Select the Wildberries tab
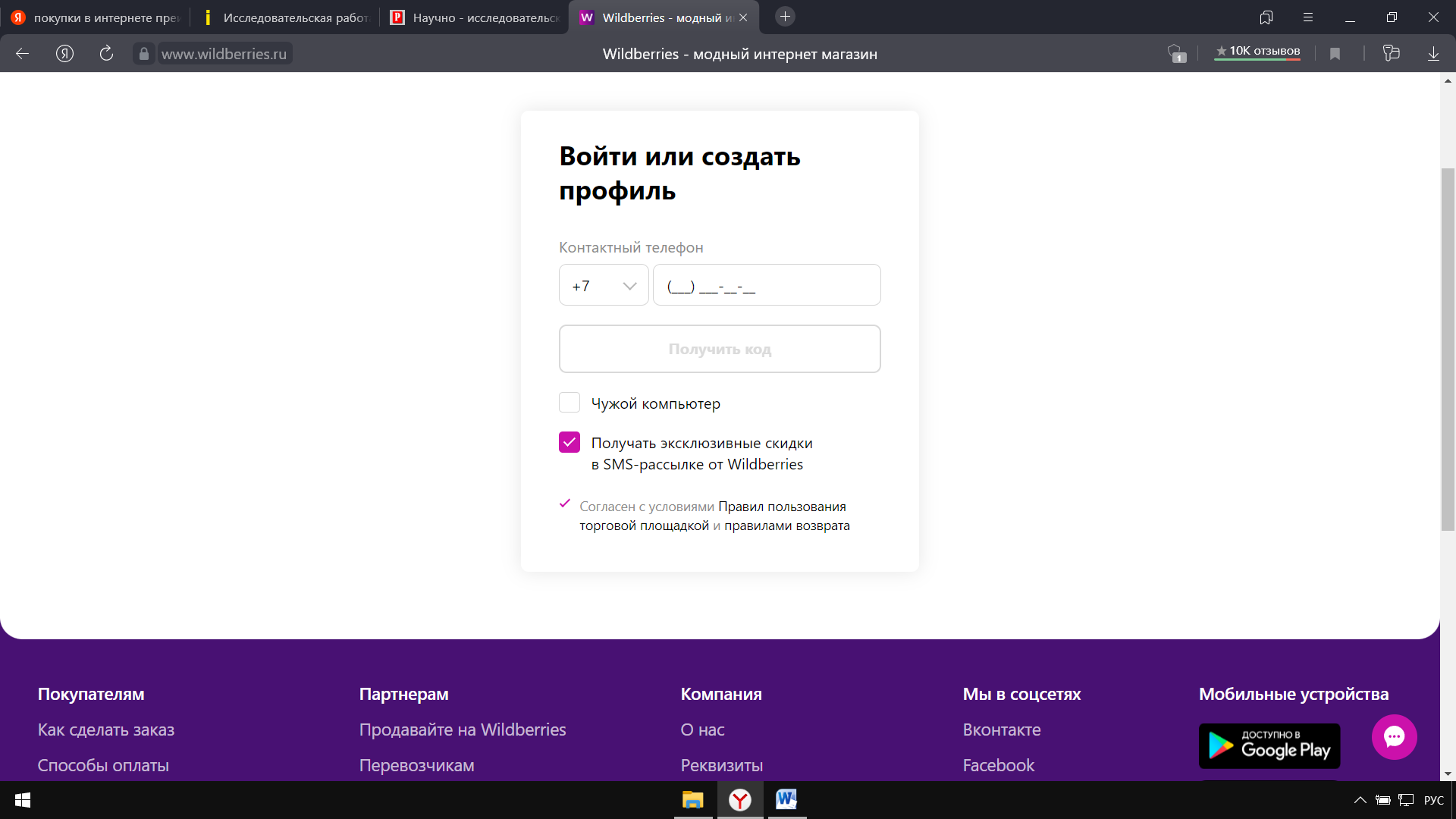 (x=656, y=17)
